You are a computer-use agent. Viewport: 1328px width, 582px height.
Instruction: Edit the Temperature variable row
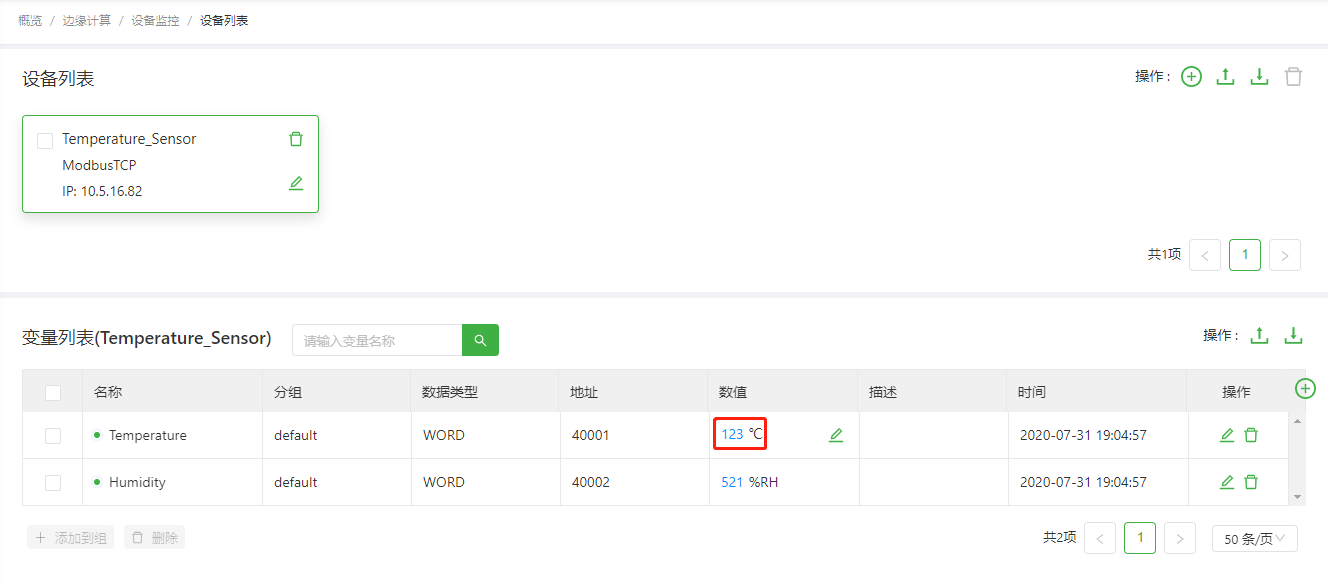click(1227, 435)
